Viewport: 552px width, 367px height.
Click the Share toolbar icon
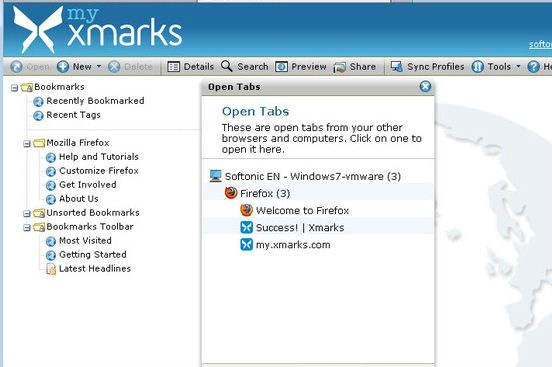(340, 67)
